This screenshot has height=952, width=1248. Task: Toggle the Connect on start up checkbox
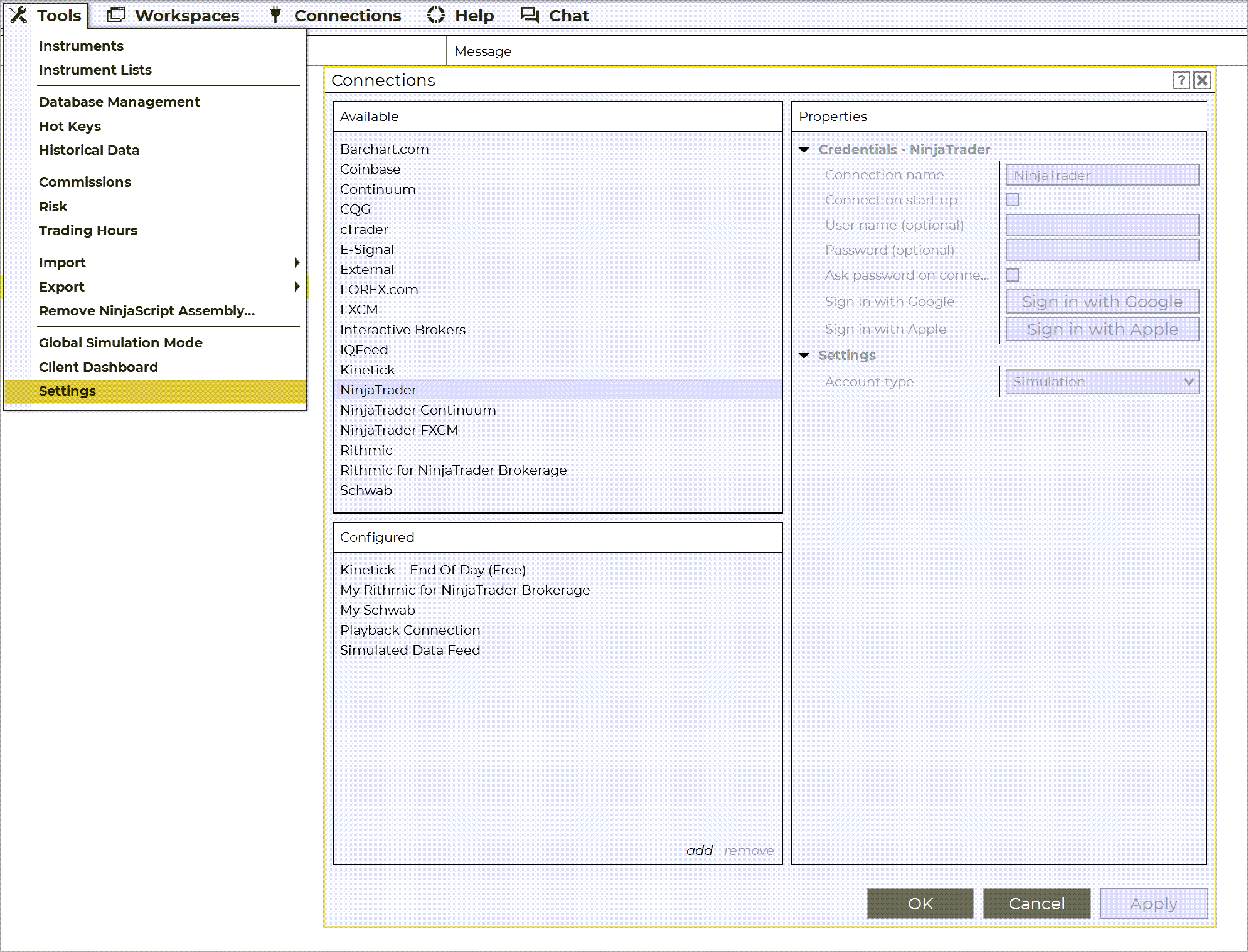point(1013,200)
